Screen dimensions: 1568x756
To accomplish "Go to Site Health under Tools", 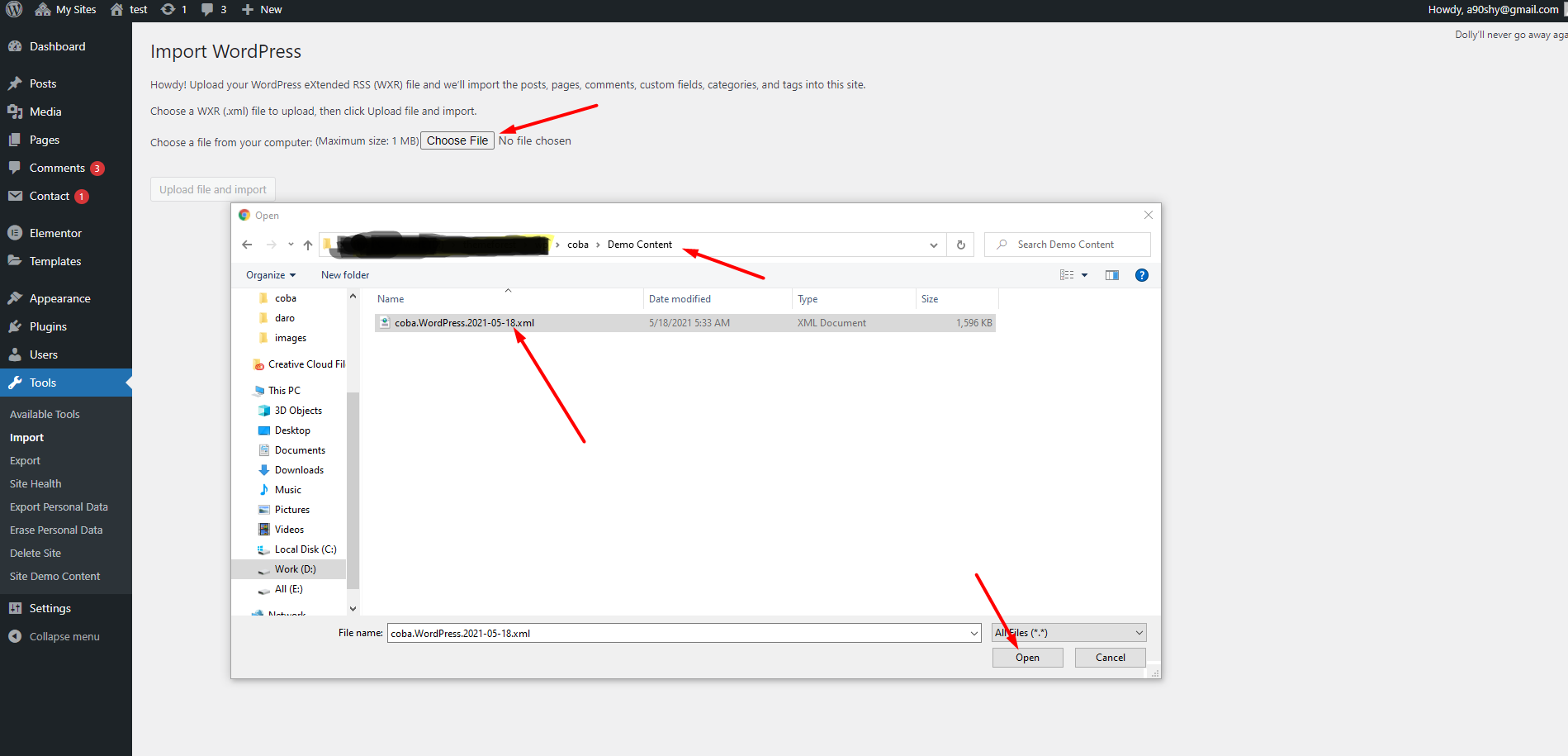I will (x=36, y=484).
